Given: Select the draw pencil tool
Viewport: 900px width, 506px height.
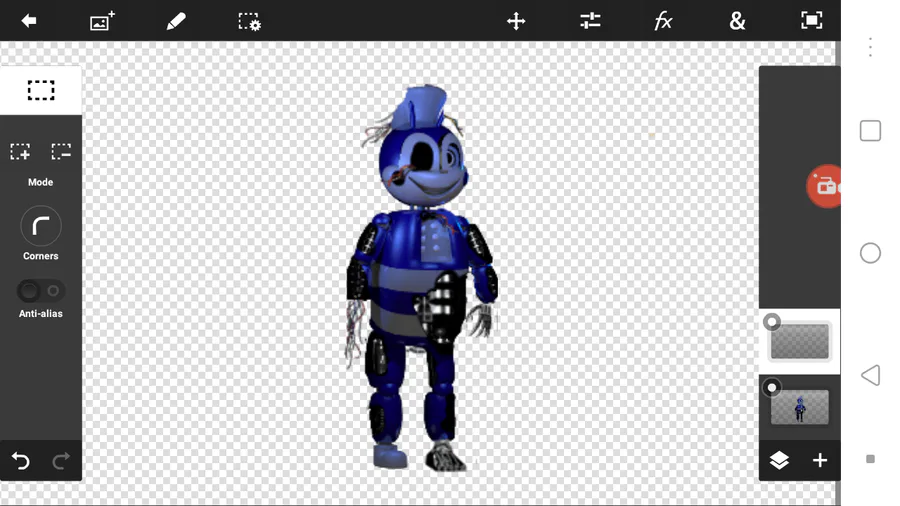Looking at the screenshot, I should (176, 21).
